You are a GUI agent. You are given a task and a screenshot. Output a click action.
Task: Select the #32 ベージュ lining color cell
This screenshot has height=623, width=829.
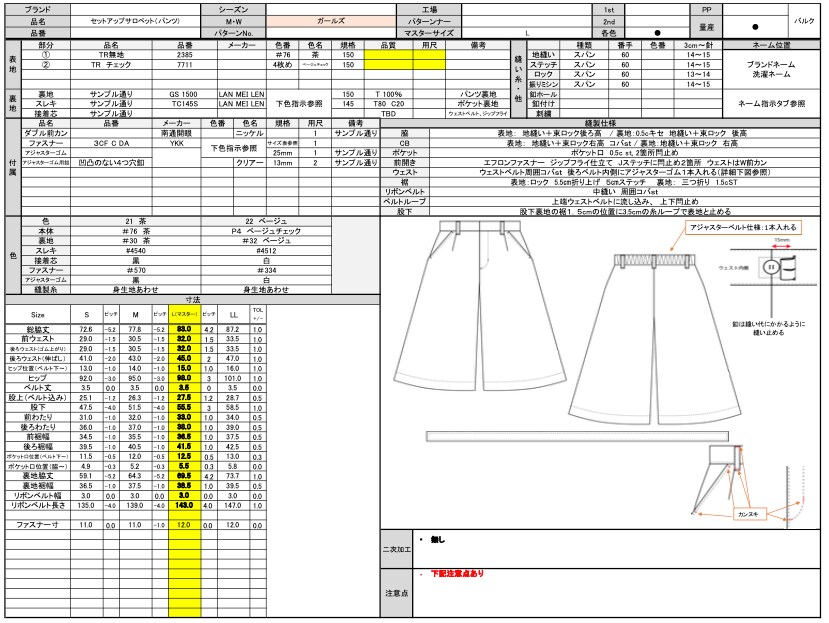[266, 241]
